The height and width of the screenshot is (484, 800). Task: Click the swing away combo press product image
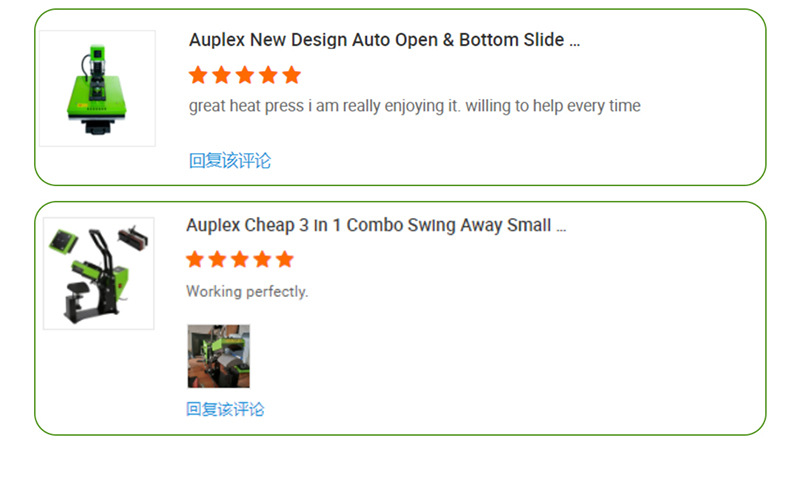(98, 273)
